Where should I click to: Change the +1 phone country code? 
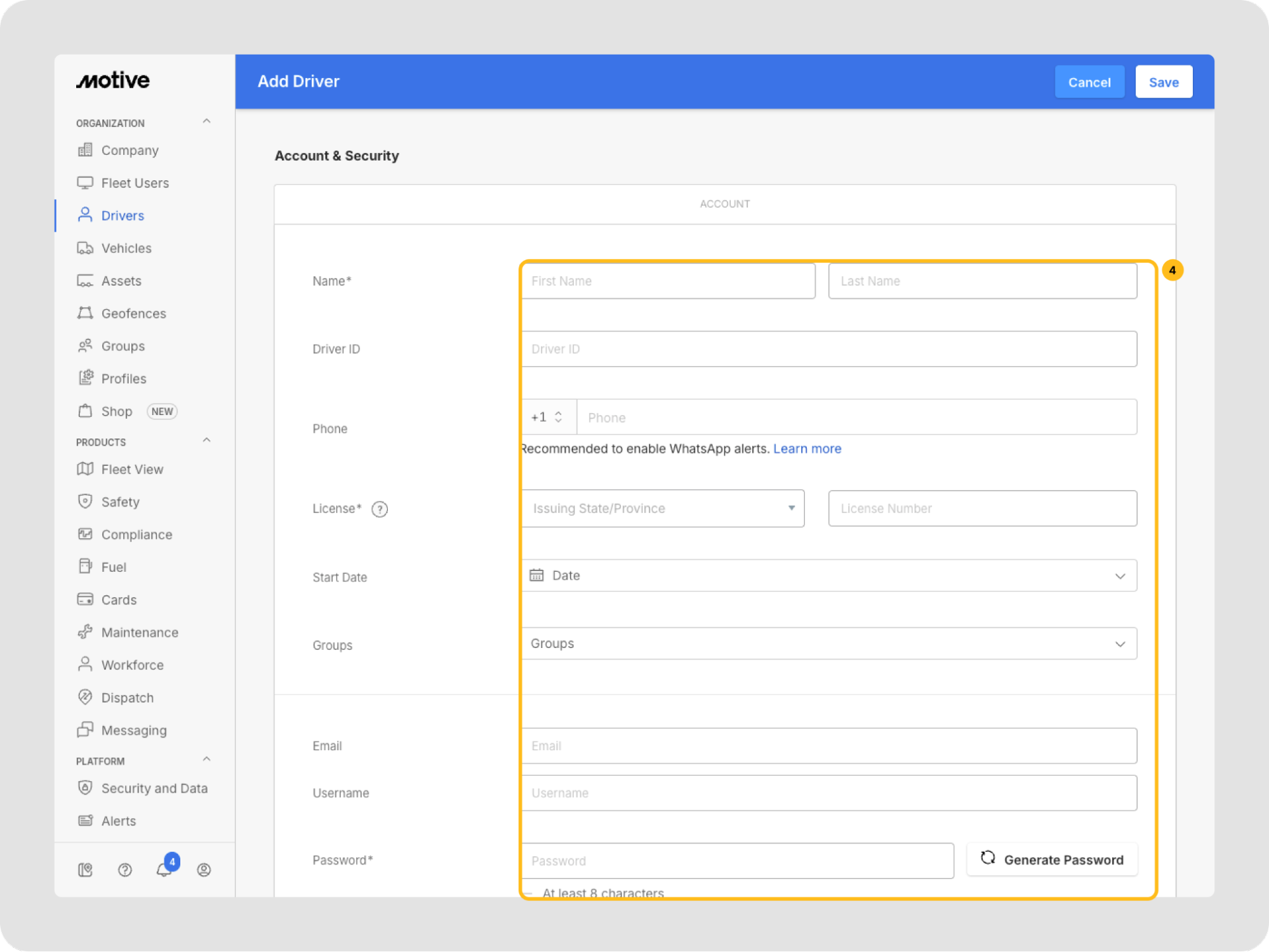547,417
